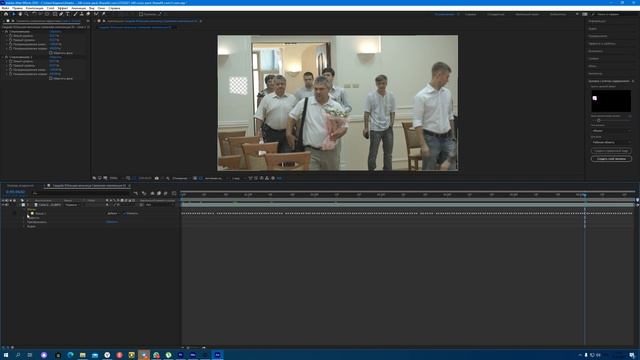
Task: Select the Eraser tool
Action: [x=88, y=14]
